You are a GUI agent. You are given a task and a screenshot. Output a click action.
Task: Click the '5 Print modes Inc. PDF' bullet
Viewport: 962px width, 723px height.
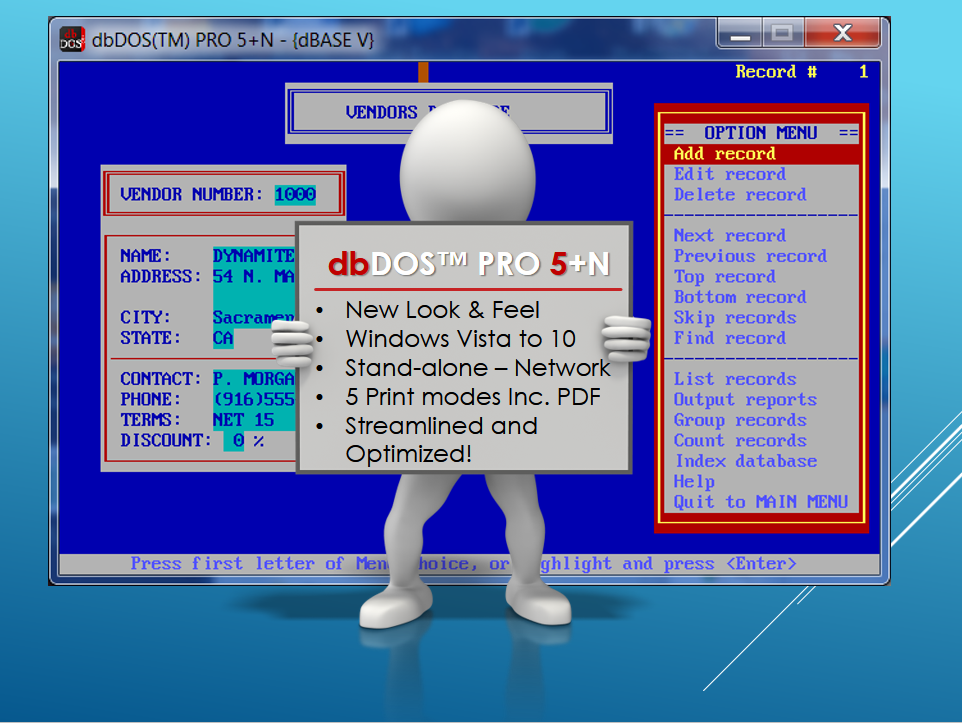tap(473, 396)
